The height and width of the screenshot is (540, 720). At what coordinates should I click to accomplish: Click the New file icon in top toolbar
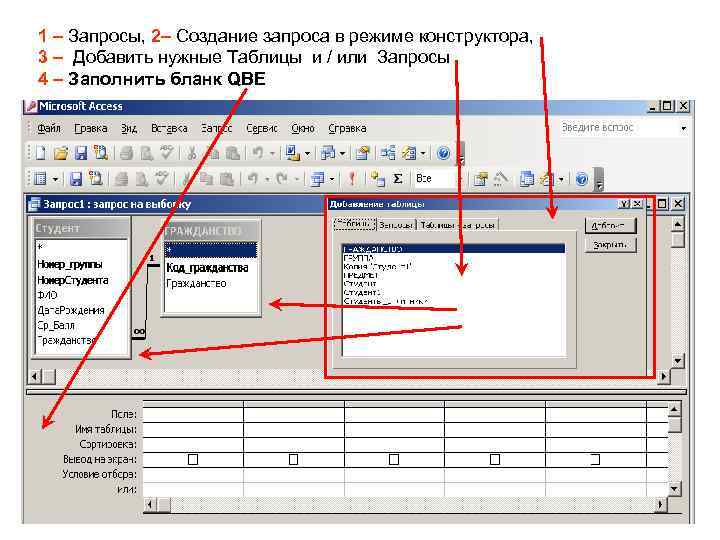[x=40, y=153]
